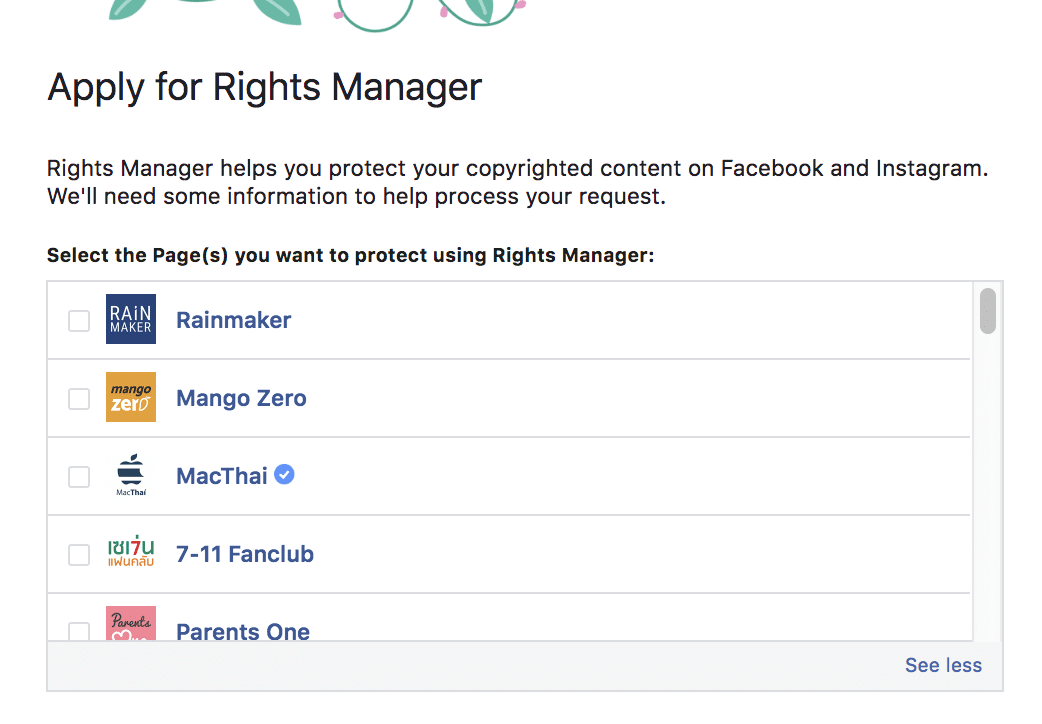Check the Mango Zero page checkbox
Image resolution: width=1042 pixels, height=724 pixels.
(x=78, y=397)
